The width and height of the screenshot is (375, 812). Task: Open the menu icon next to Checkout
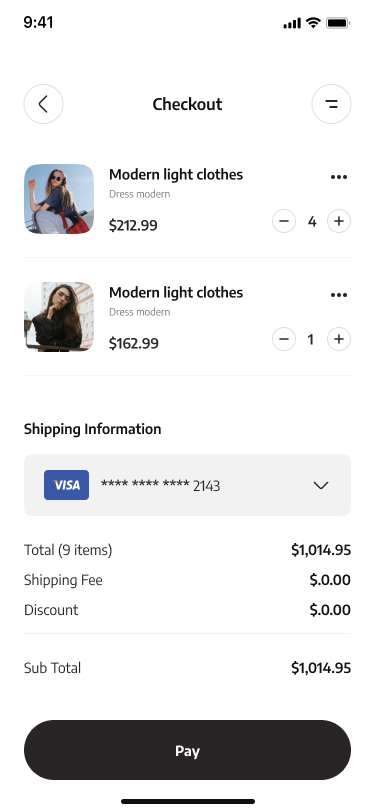pyautogui.click(x=331, y=104)
